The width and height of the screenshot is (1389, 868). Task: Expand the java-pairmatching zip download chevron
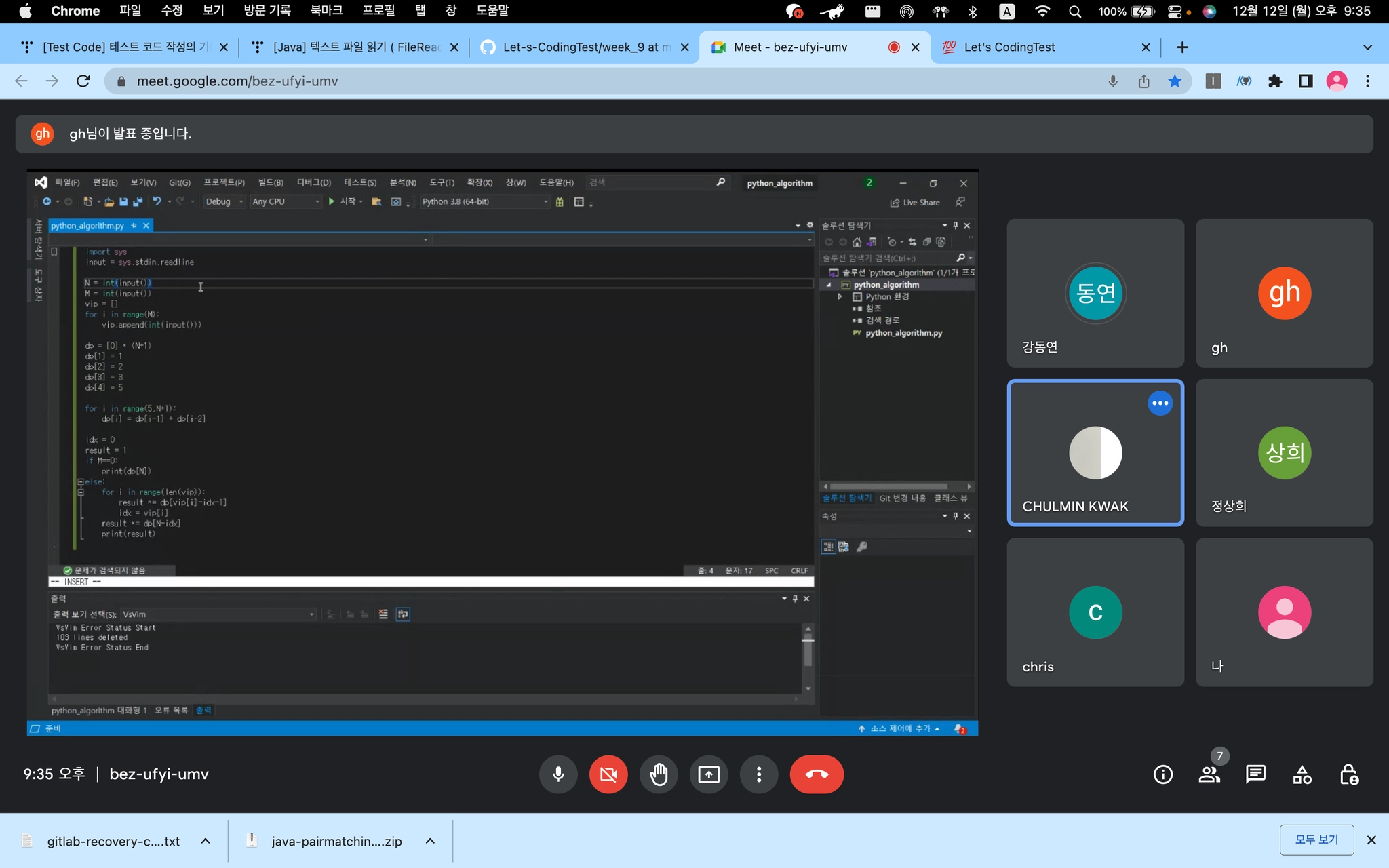430,841
